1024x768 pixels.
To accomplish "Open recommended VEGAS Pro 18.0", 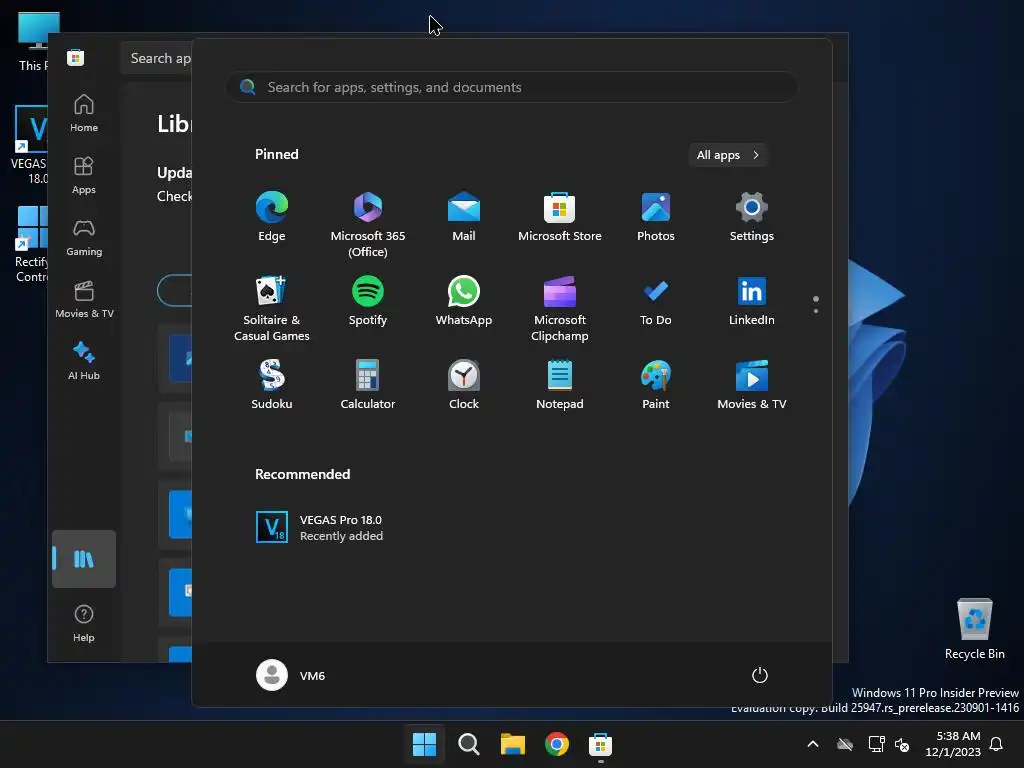I will [x=320, y=527].
